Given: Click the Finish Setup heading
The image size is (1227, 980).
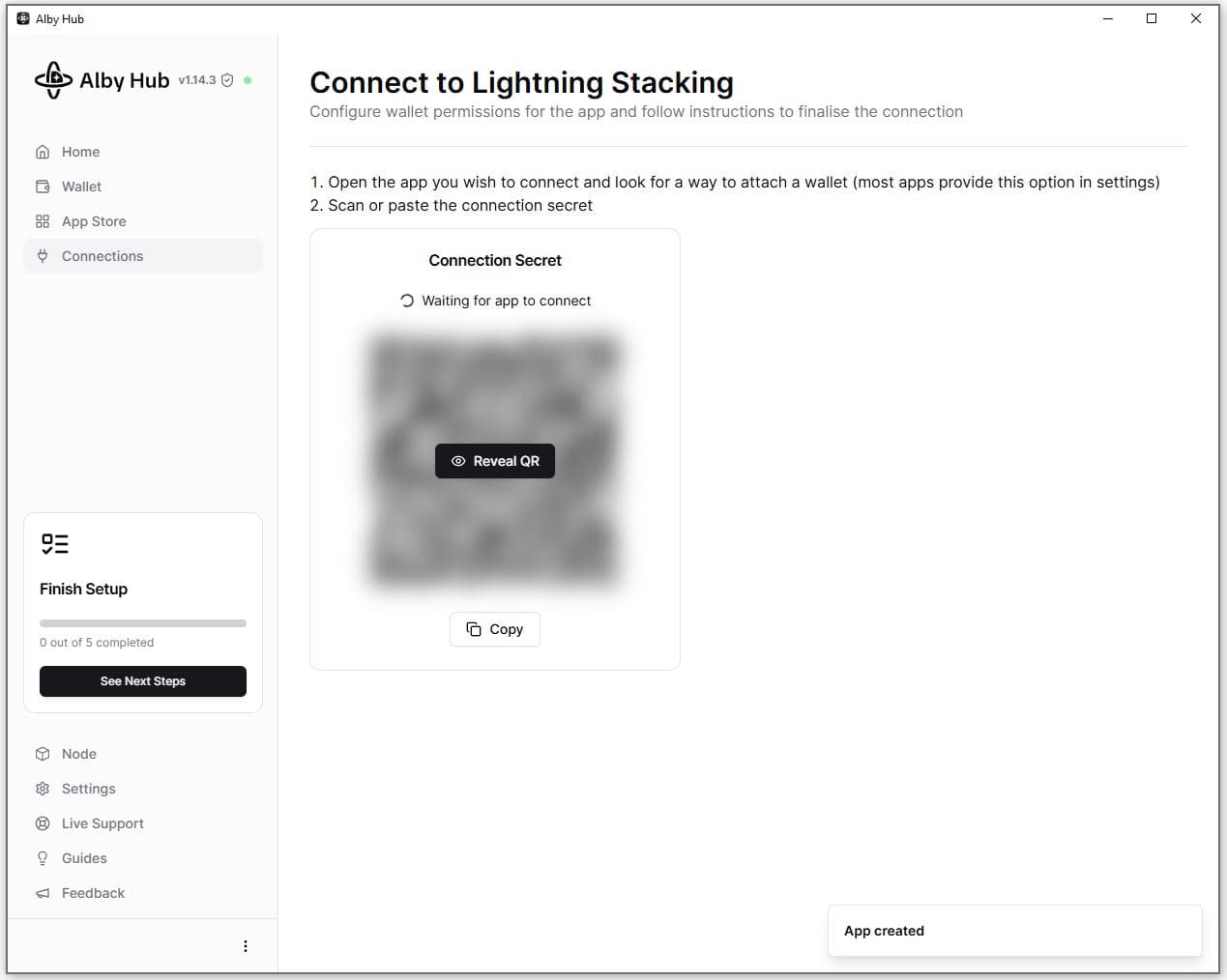Looking at the screenshot, I should [84, 589].
